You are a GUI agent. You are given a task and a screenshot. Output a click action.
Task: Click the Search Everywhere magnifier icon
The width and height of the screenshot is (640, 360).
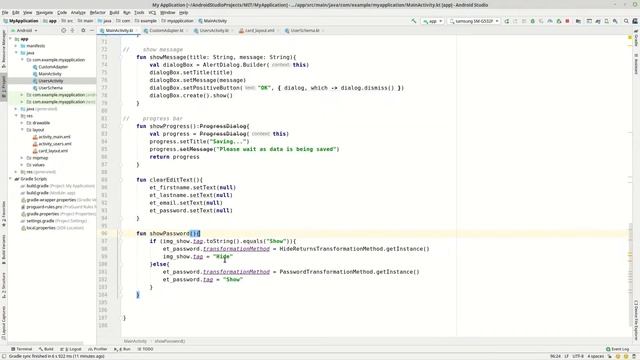pyautogui.click(x=626, y=21)
